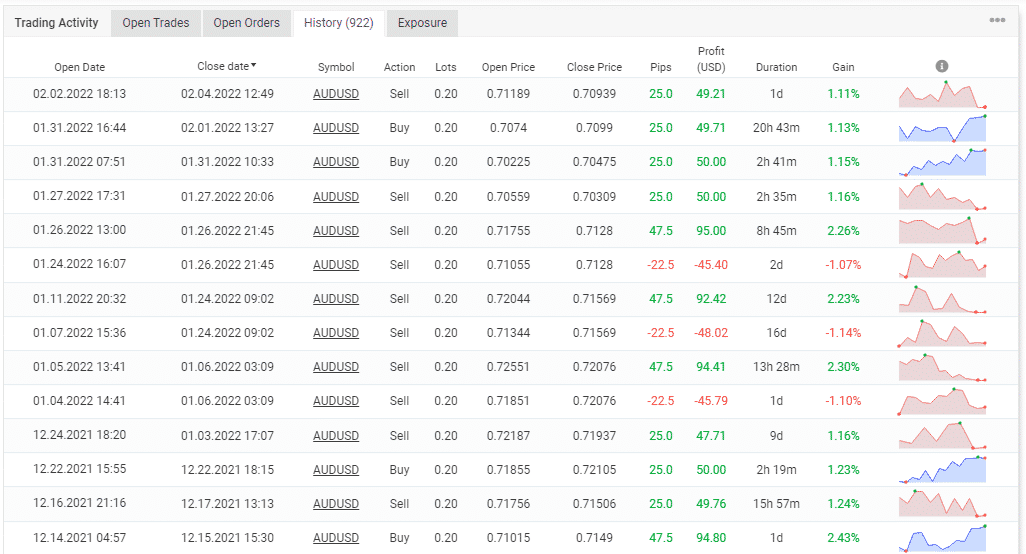Open AUDUSD link for 12.24.2021 18:20 trade
This screenshot has width=1026, height=554.
[x=336, y=436]
